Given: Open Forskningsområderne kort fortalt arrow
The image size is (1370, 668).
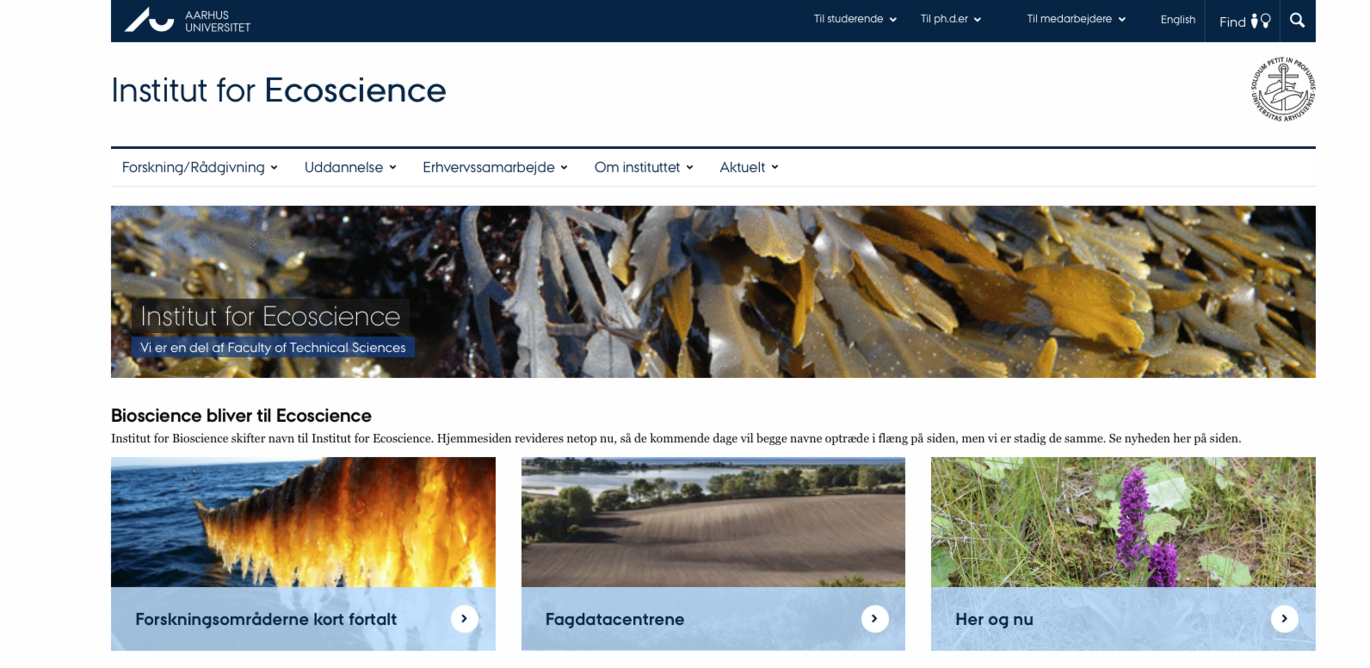Looking at the screenshot, I should [x=464, y=619].
